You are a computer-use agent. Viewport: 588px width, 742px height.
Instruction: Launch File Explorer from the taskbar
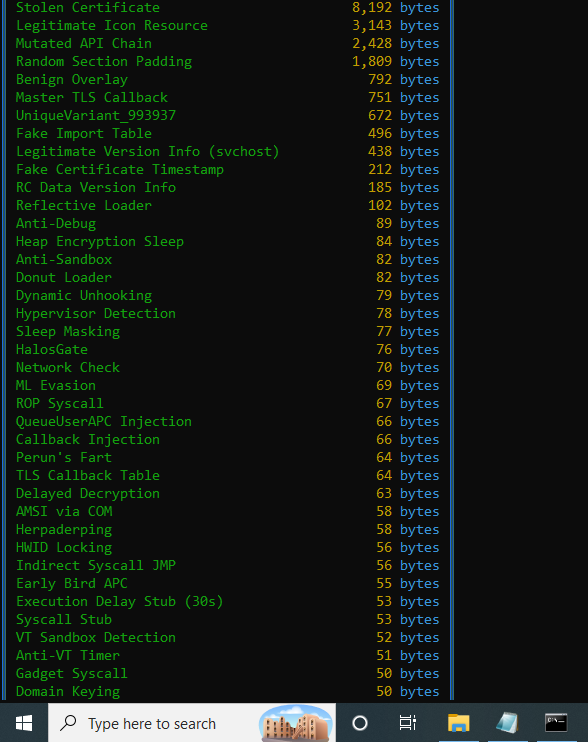458,723
